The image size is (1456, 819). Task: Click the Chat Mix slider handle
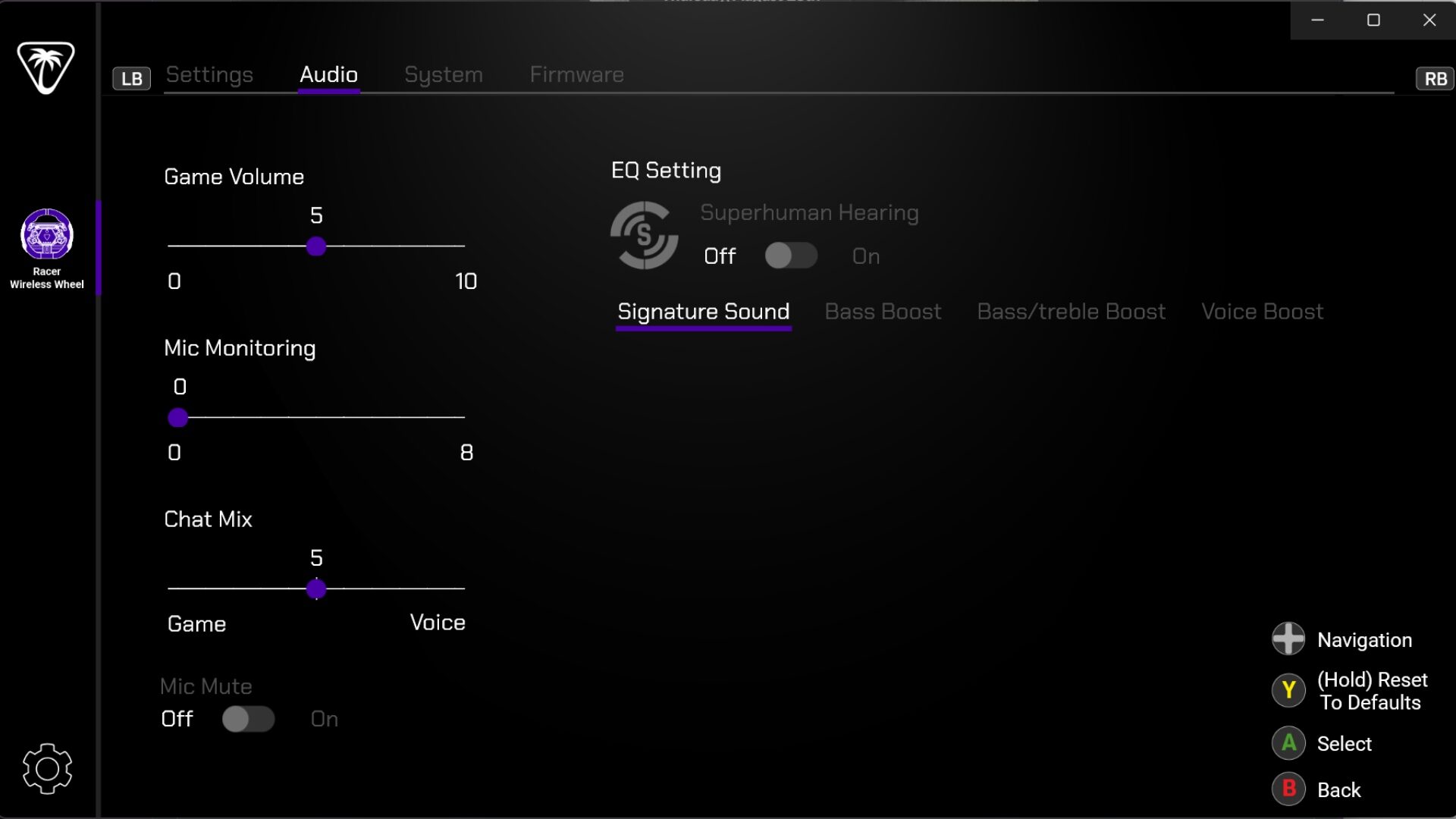(x=316, y=589)
